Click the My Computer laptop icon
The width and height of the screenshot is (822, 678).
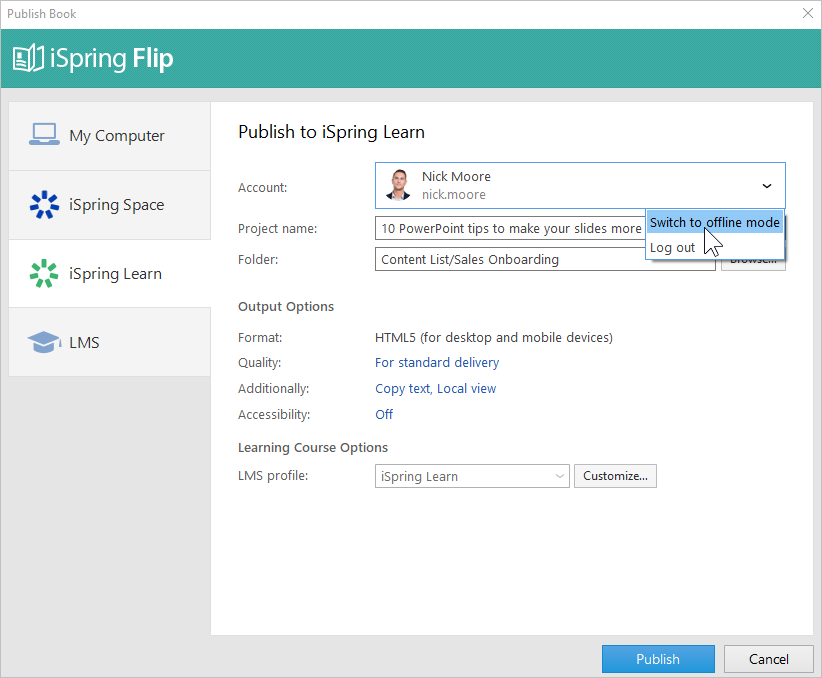[44, 135]
